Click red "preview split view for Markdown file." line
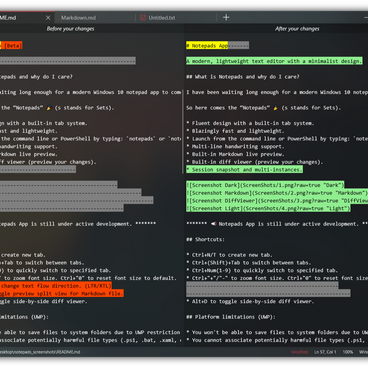 tap(62, 294)
